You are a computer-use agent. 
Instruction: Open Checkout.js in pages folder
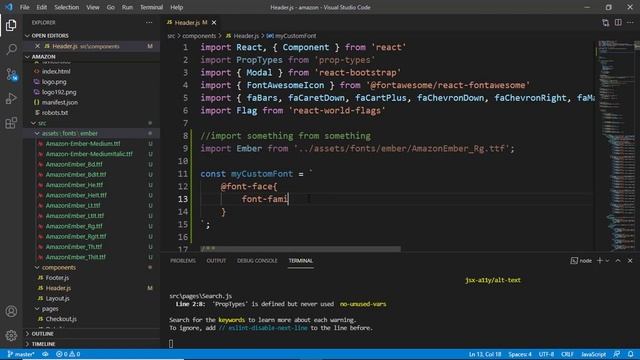click(x=61, y=319)
